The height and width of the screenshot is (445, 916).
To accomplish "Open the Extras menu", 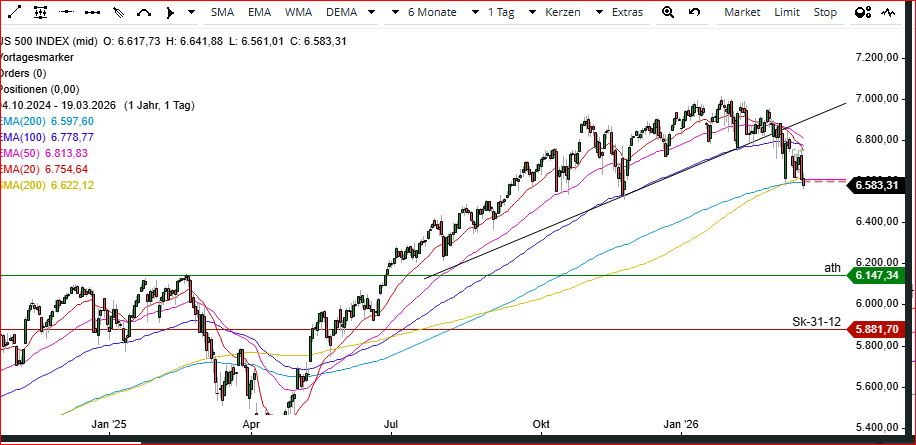I will point(627,13).
